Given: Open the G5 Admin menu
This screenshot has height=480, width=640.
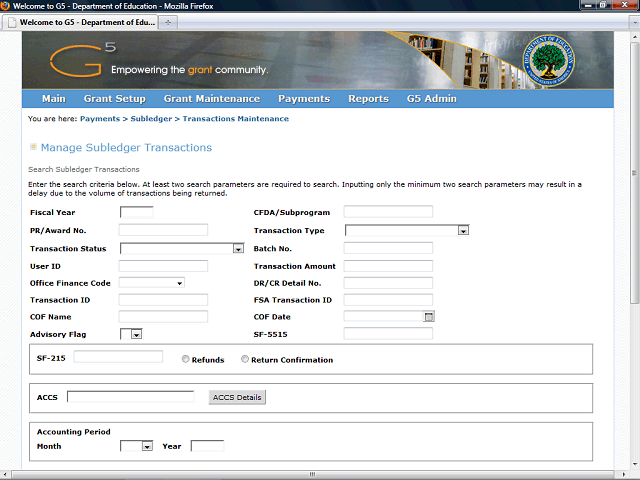Looking at the screenshot, I should pos(431,99).
